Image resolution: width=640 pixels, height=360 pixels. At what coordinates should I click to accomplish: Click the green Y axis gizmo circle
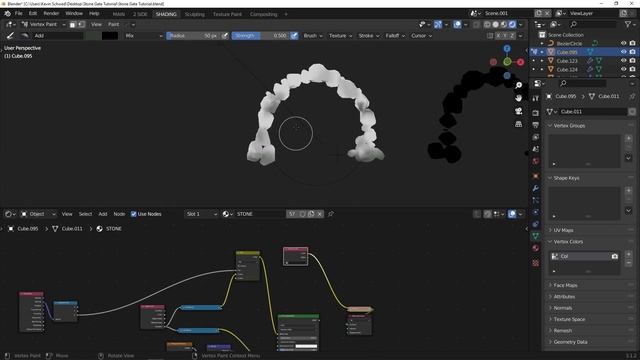[x=507, y=62]
